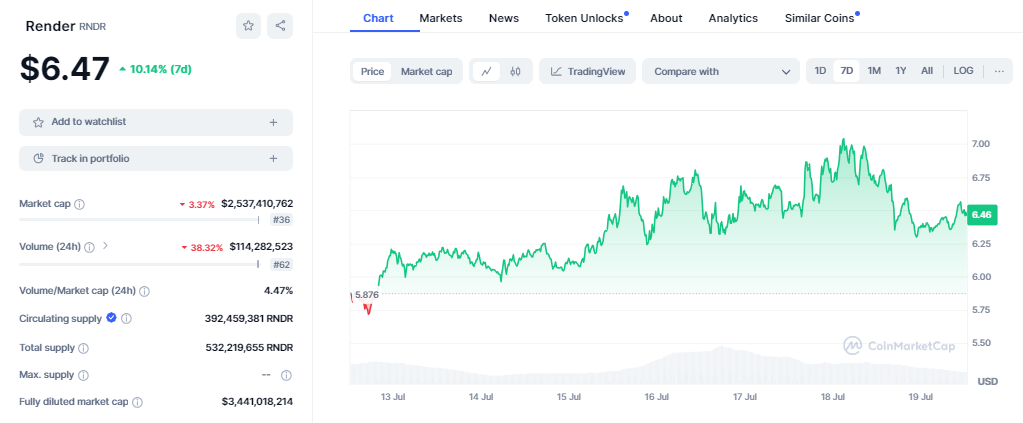Click the info icon next to Max. supply dashes
Viewport: 1023px width, 423px height.
[286, 375]
